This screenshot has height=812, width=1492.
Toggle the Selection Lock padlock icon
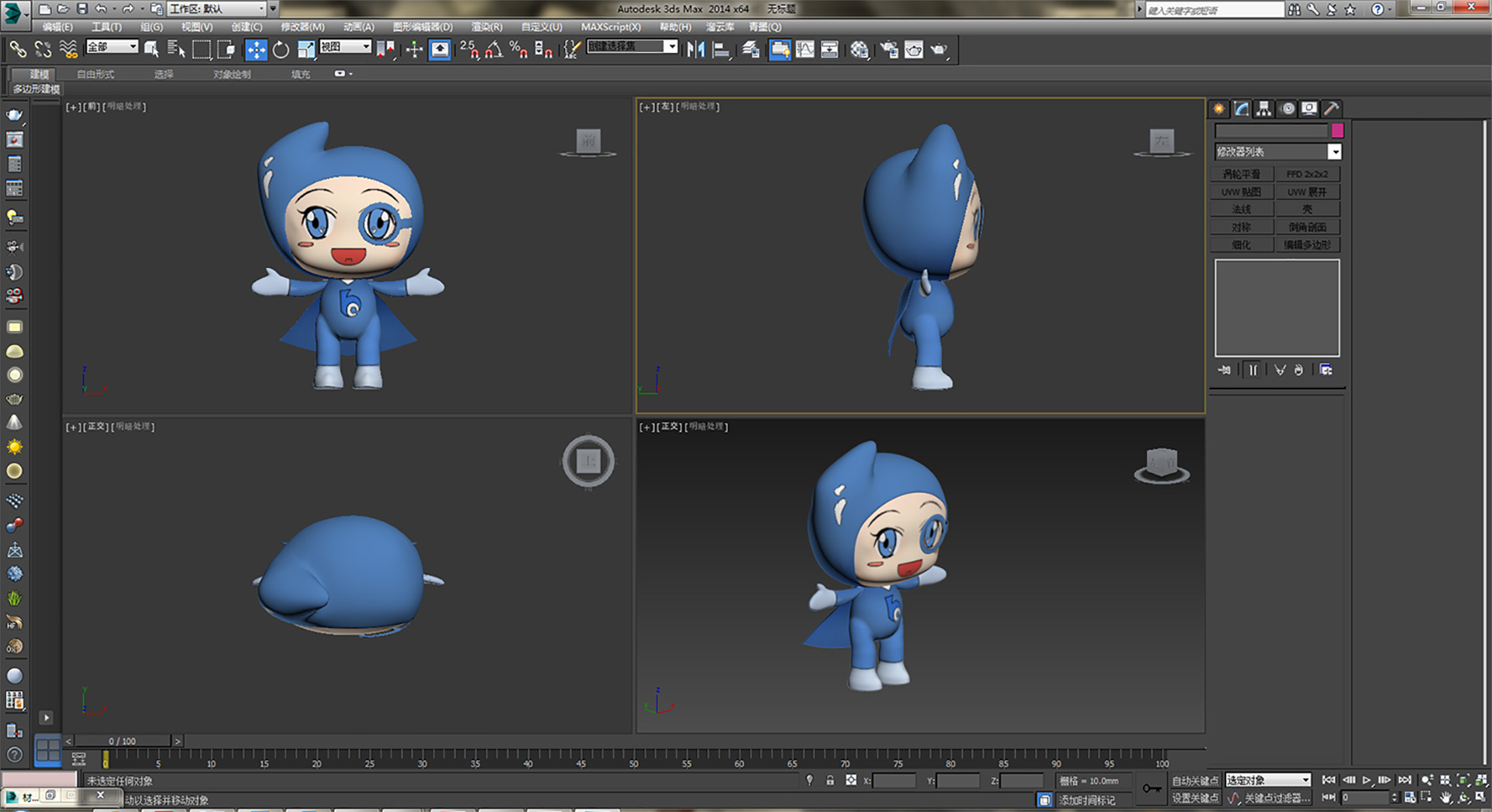coord(830,780)
